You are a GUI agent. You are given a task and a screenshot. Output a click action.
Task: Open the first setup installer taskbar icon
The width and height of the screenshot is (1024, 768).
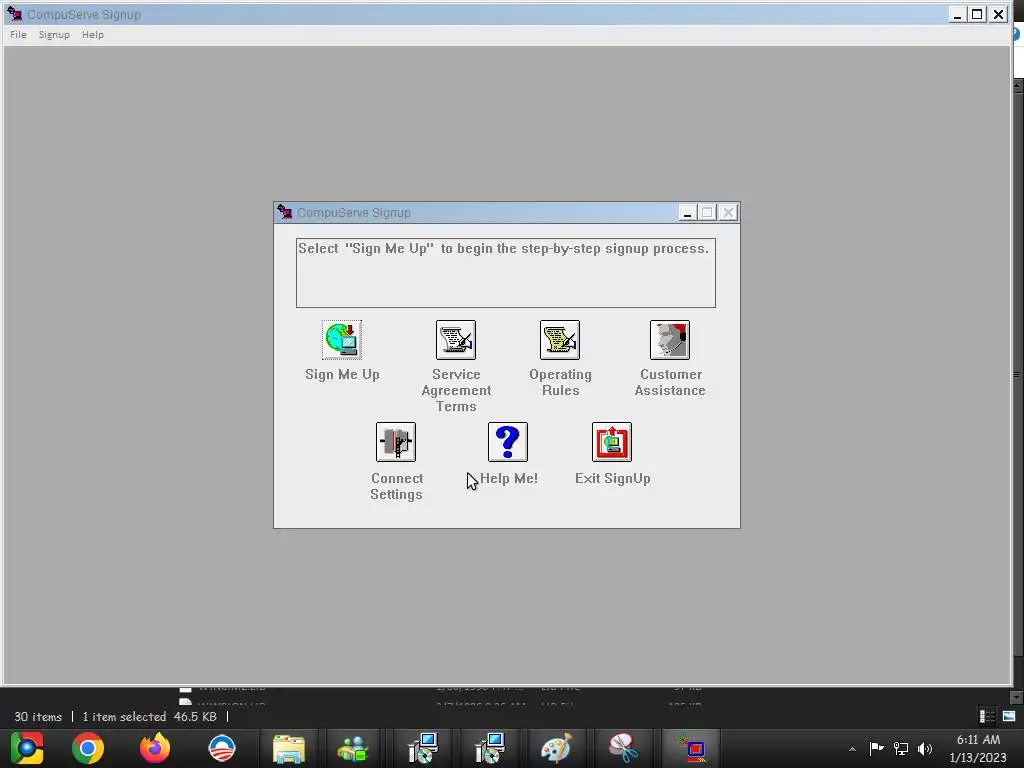pos(423,748)
